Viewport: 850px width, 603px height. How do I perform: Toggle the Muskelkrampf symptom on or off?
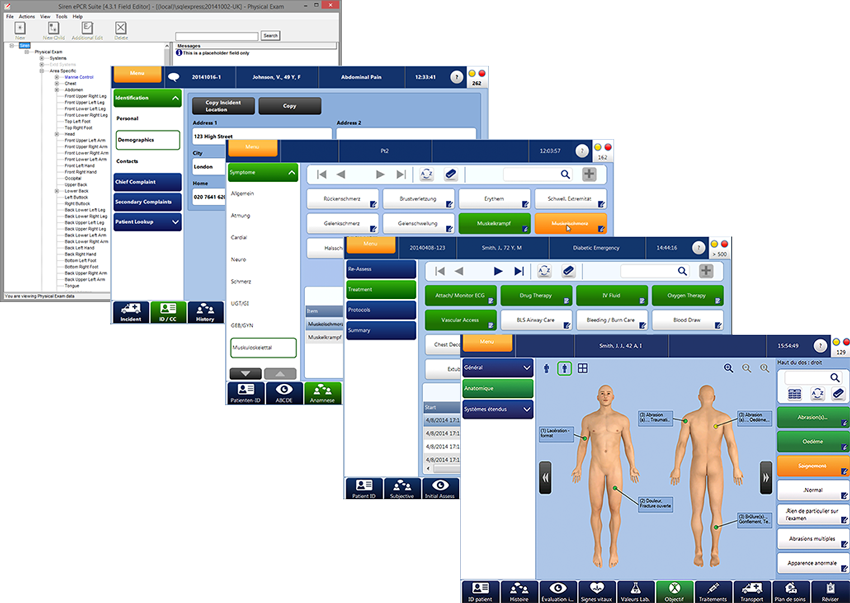pos(494,225)
